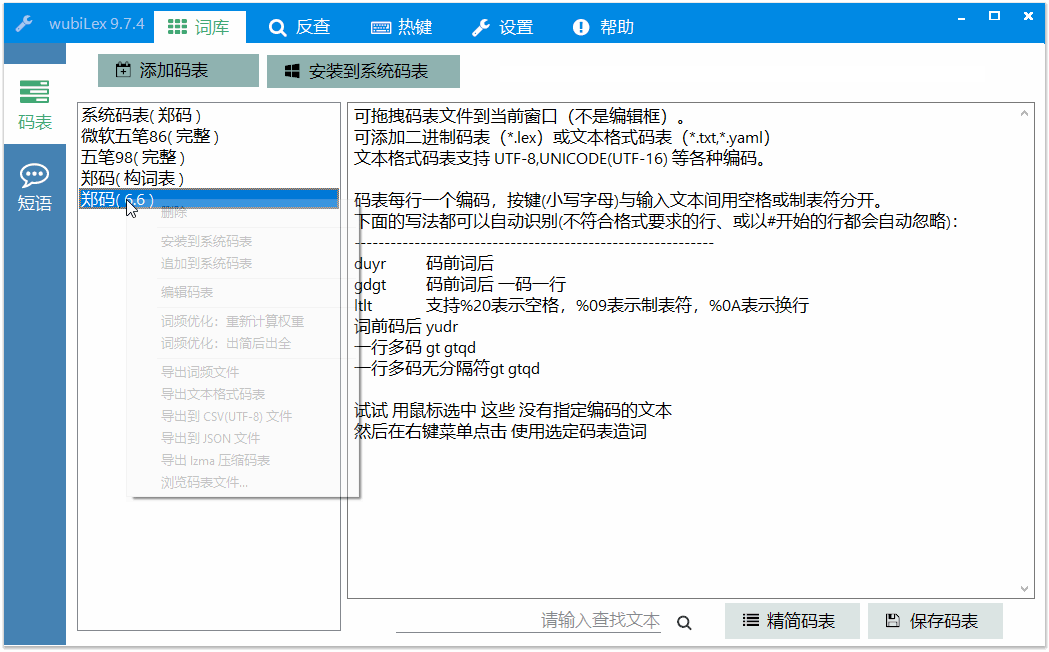Click the 精简码表 button
The image size is (1049, 652).
(792, 621)
